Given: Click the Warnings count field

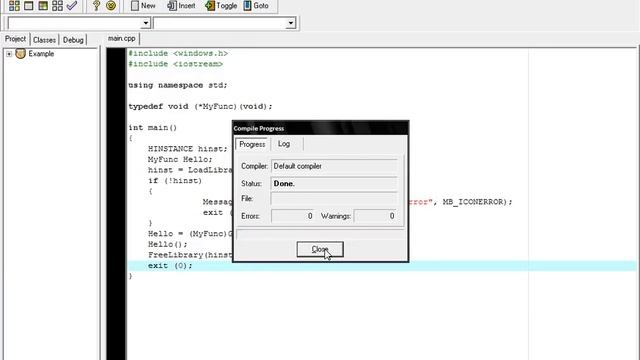Looking at the screenshot, I should 375,216.
